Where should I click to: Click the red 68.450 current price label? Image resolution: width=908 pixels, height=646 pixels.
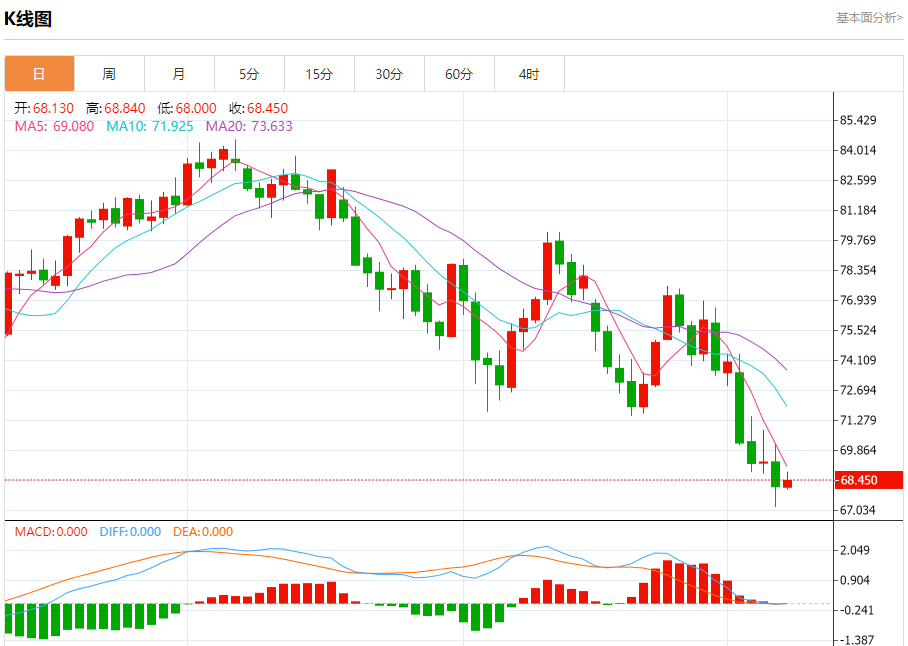[x=869, y=480]
